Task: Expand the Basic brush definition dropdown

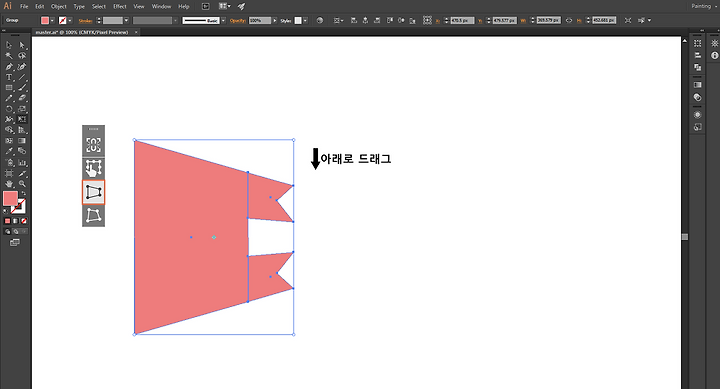Action: tap(223, 20)
